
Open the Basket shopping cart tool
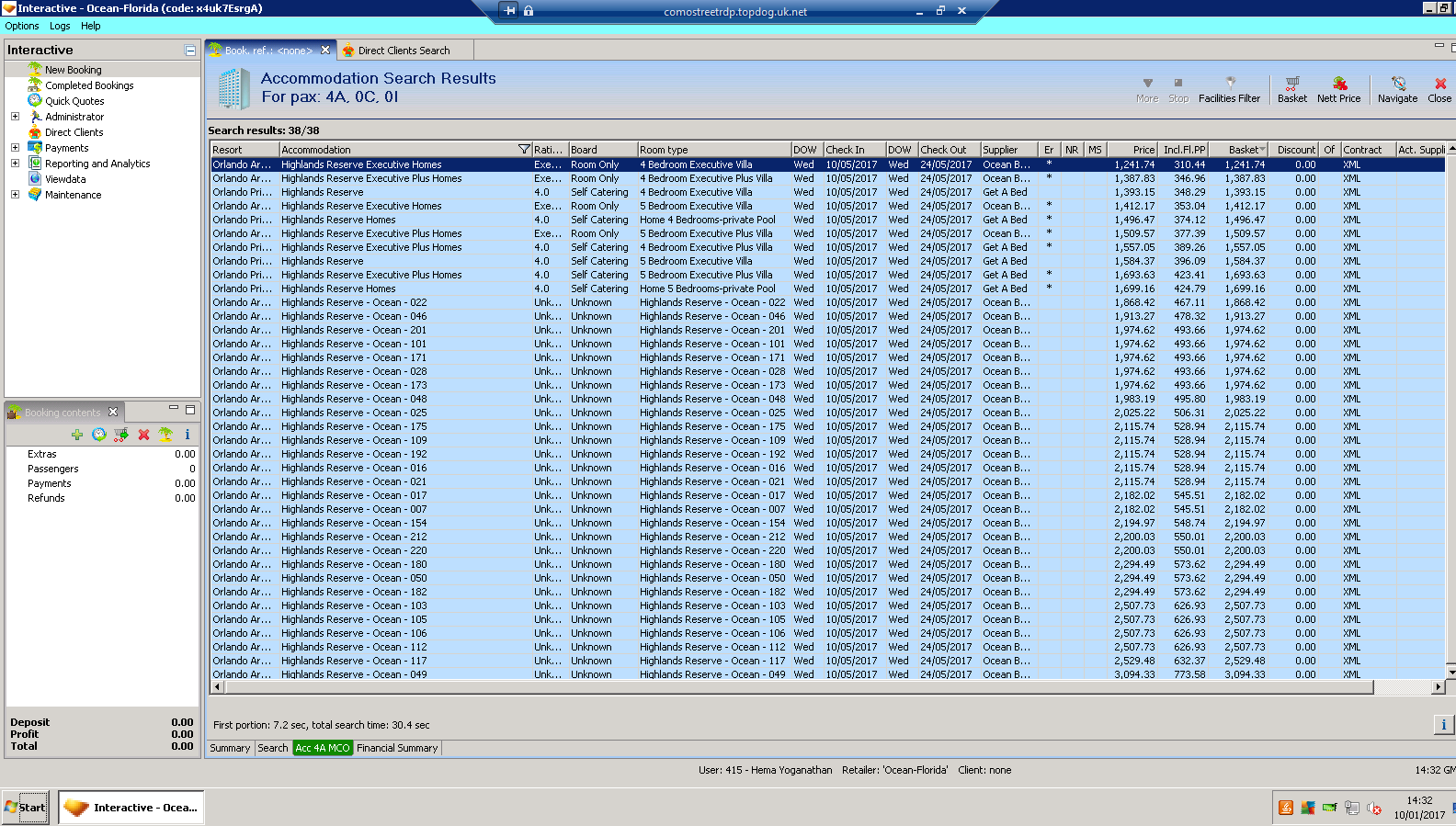coord(1291,89)
